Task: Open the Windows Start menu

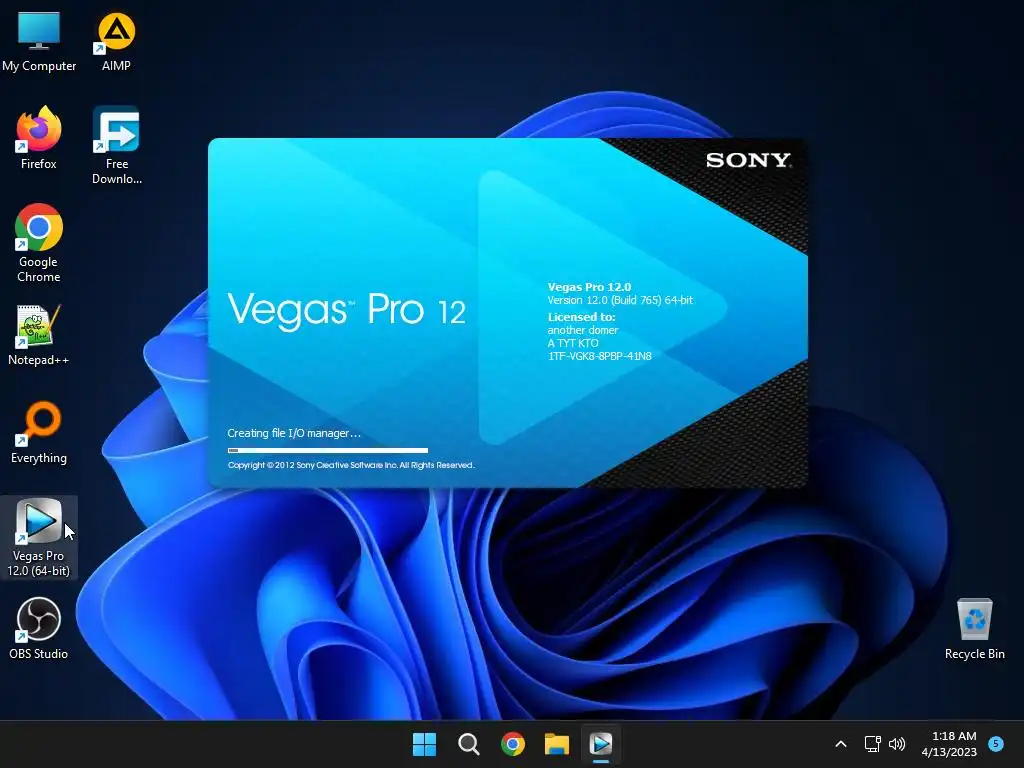Action: click(424, 744)
